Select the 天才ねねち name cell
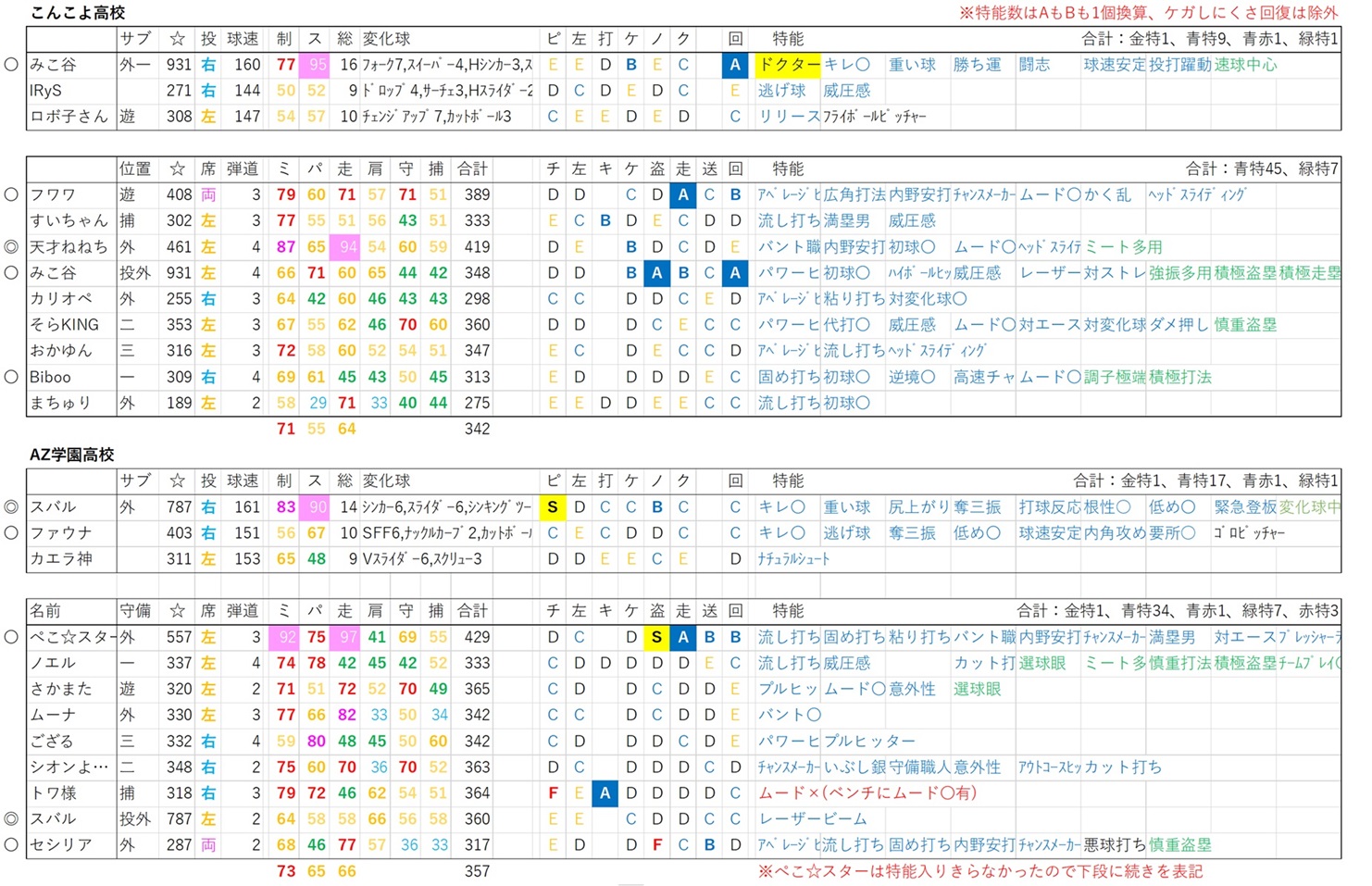The image size is (1372, 886). click(x=72, y=247)
